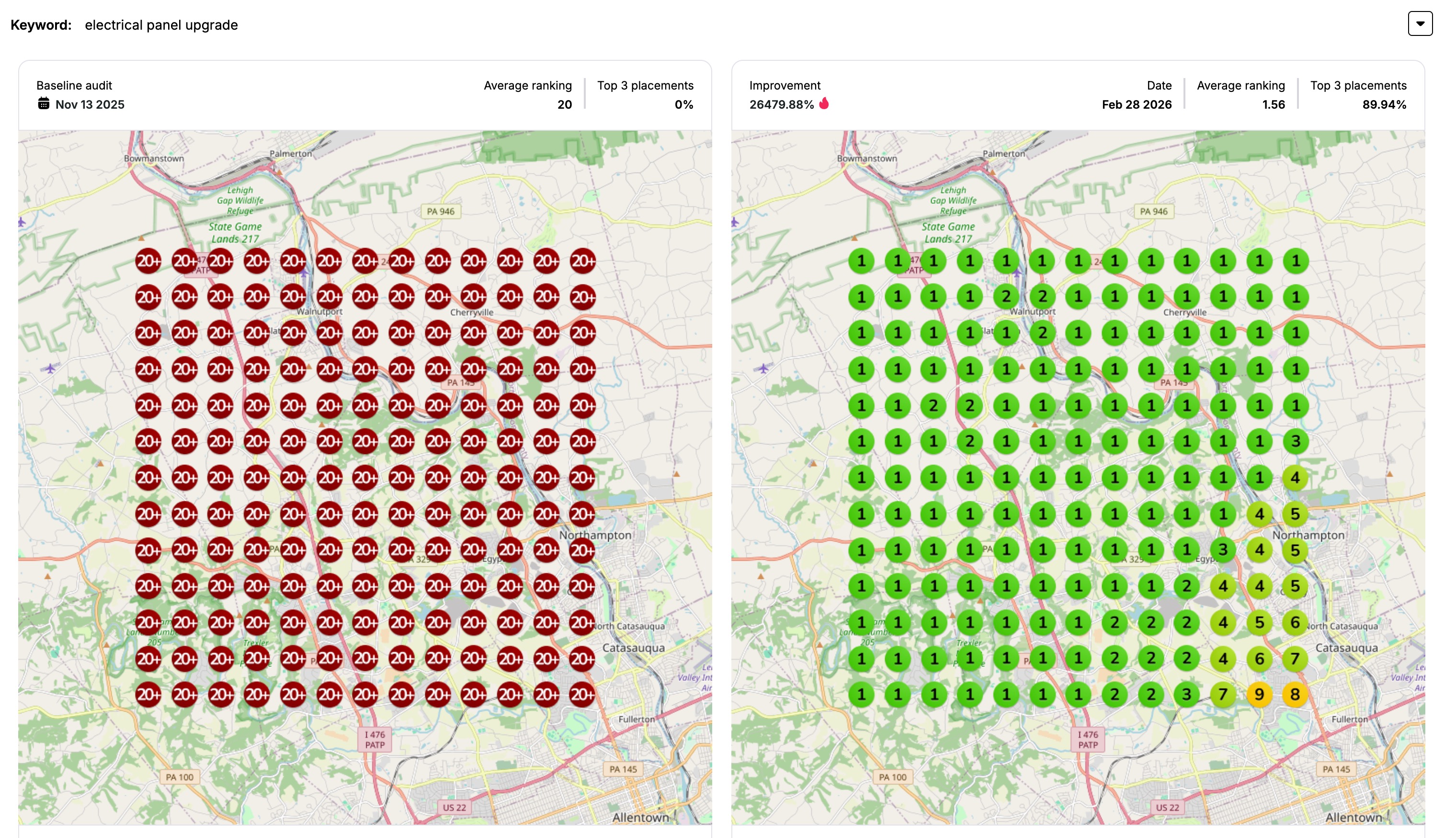Click bottom-right 20+ pin on baseline map
Screen dimensions: 1456x838
582,695
